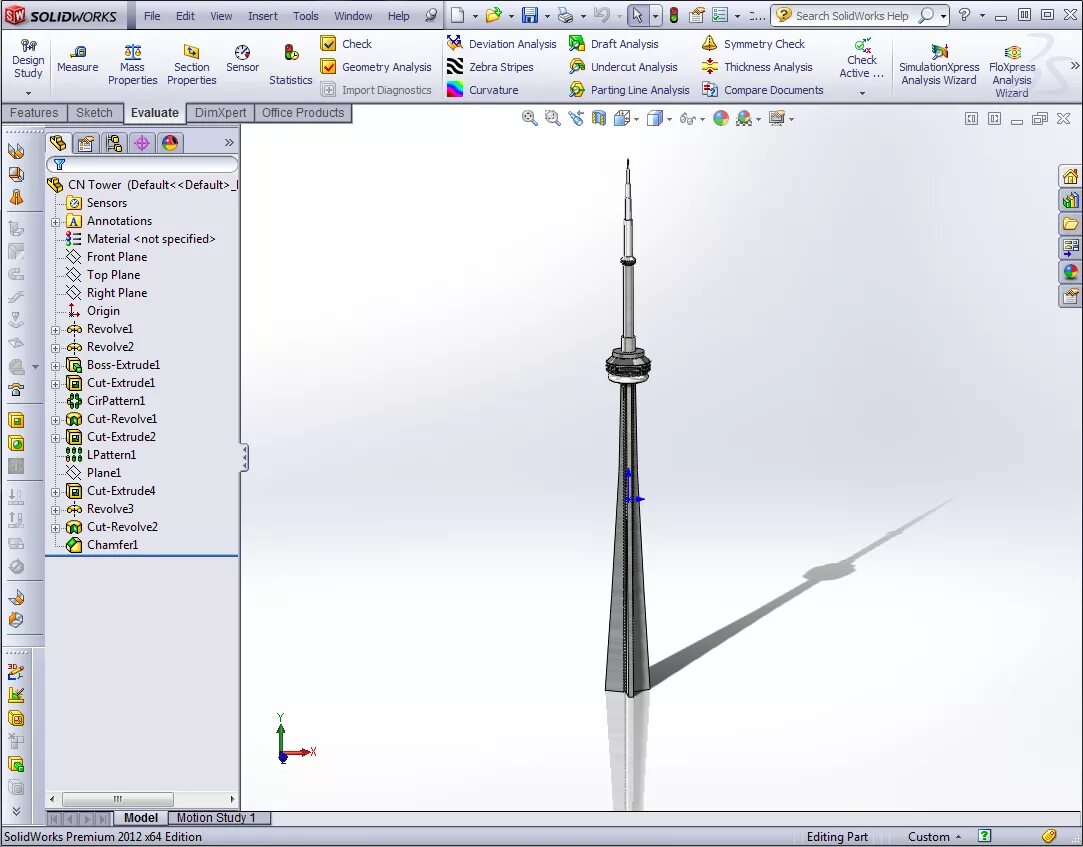Screen dimensions: 1083x847
Task: Click the Save toolbar icon
Action: coord(530,15)
